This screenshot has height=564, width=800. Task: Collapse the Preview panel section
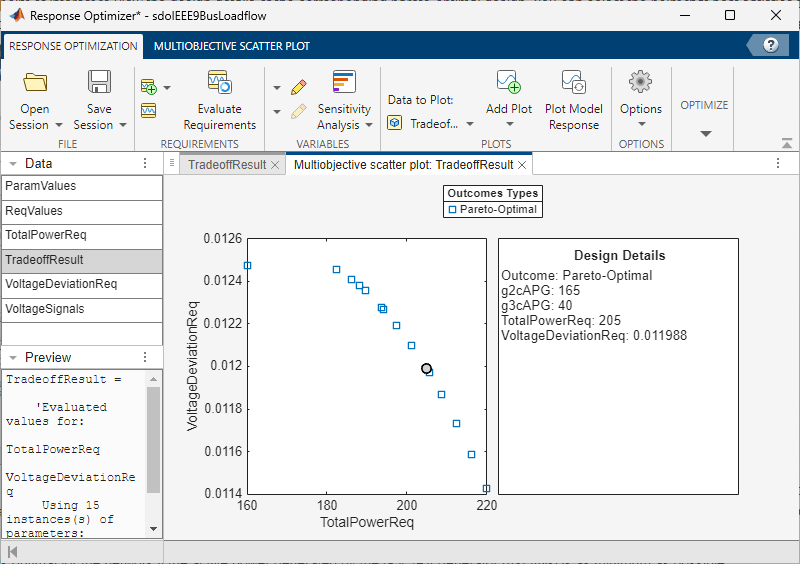pos(11,358)
